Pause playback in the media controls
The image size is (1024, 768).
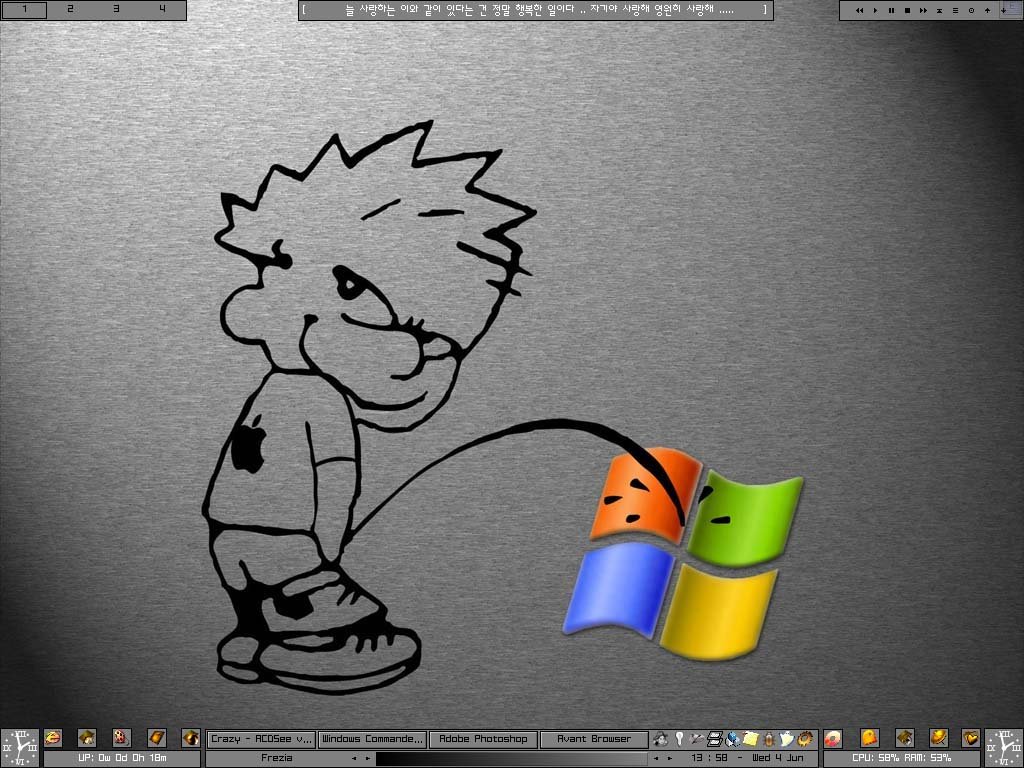point(891,10)
